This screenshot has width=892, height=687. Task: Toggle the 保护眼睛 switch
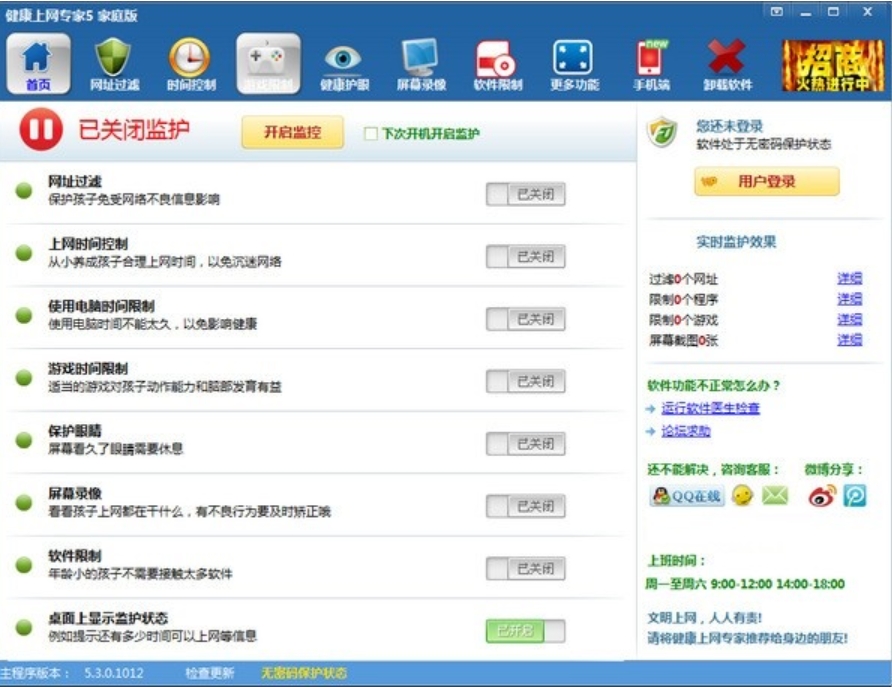526,444
